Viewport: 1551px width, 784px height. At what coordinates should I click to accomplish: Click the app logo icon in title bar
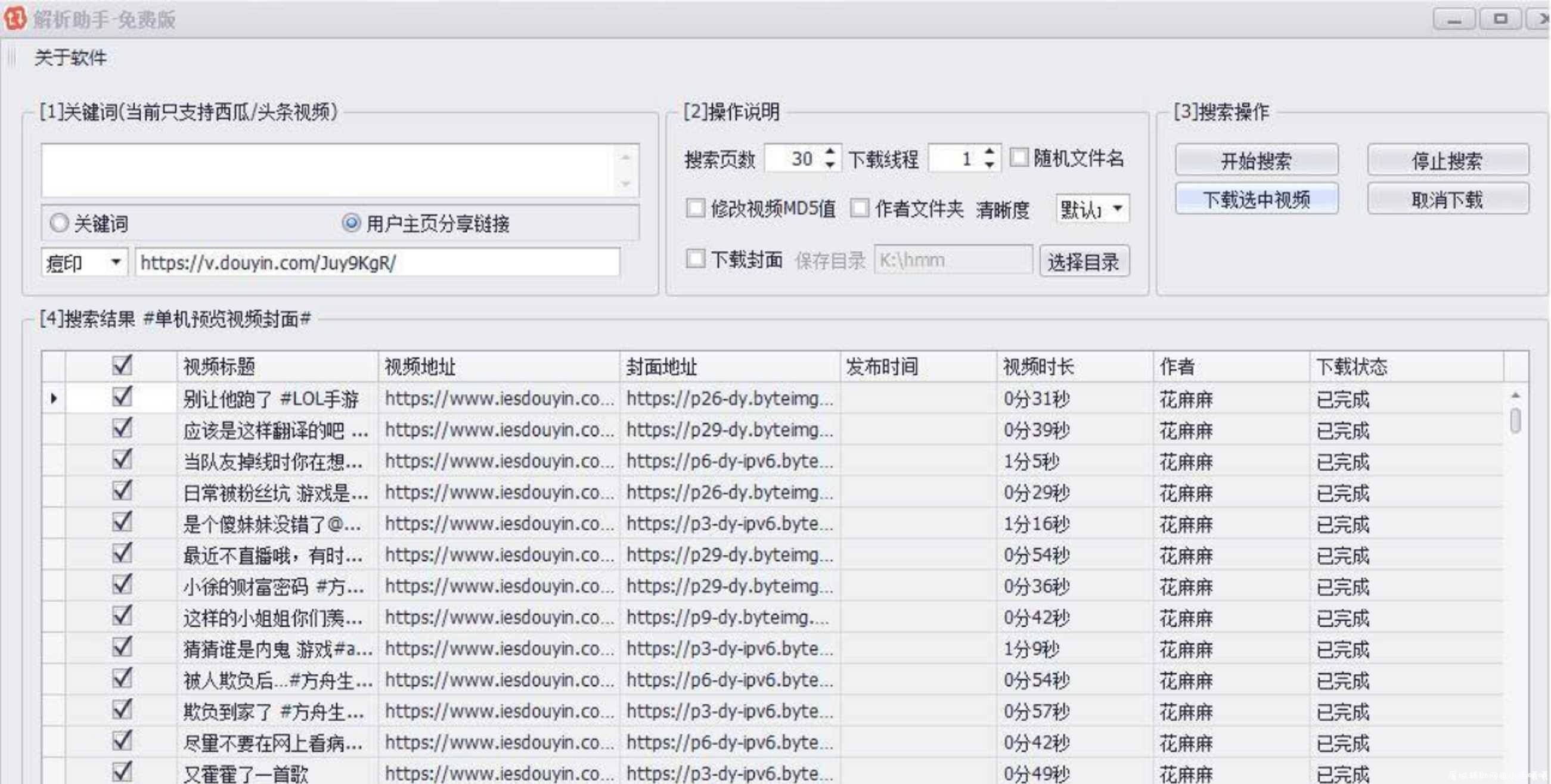(x=15, y=18)
